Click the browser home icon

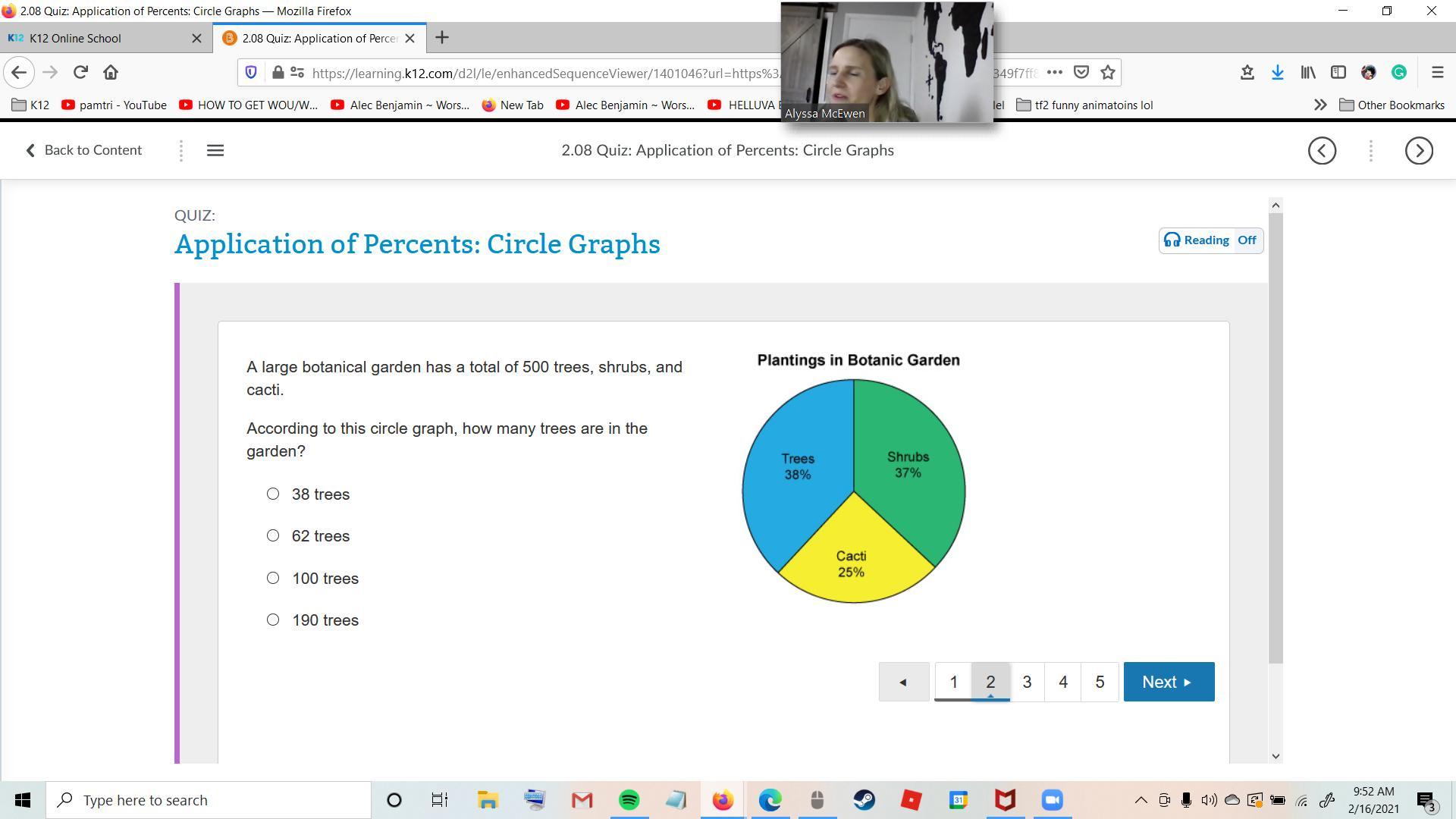click(x=111, y=73)
